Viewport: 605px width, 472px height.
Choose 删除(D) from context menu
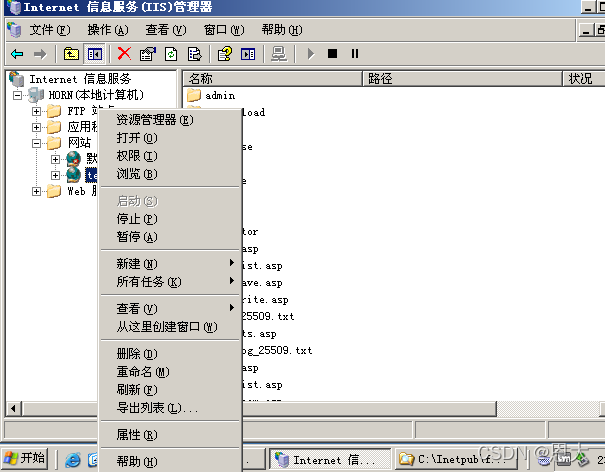coord(170,354)
